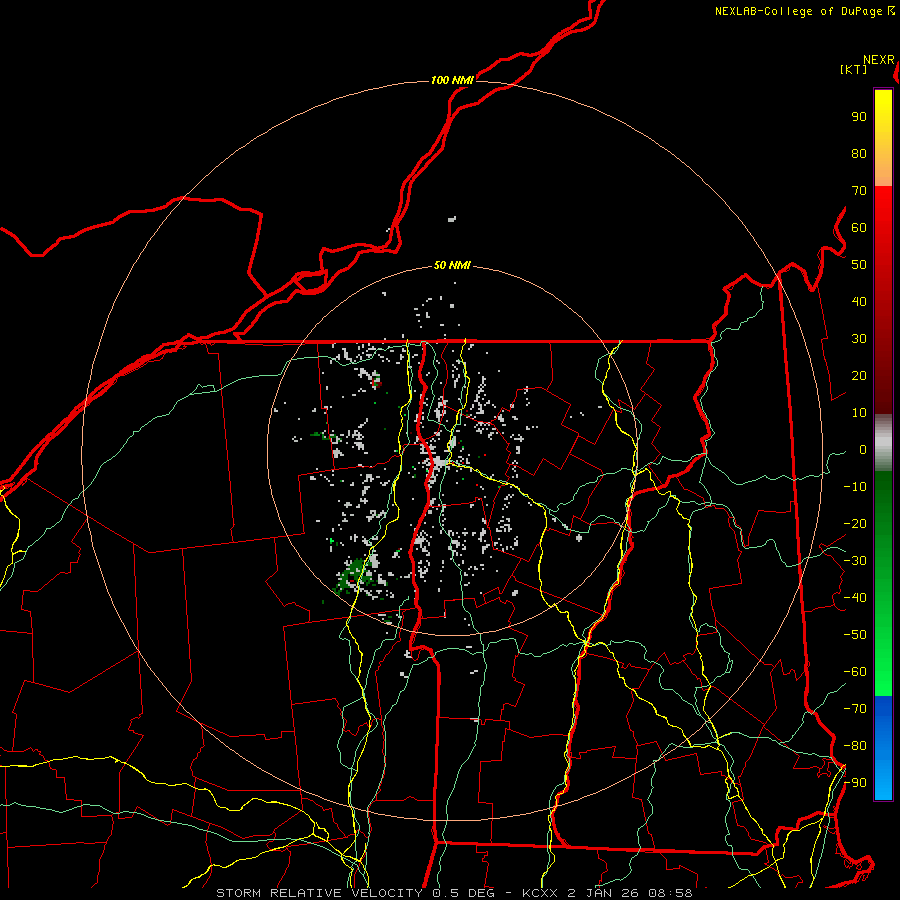
Task: Click the 80 value on the velocity scale
Action: (x=859, y=153)
